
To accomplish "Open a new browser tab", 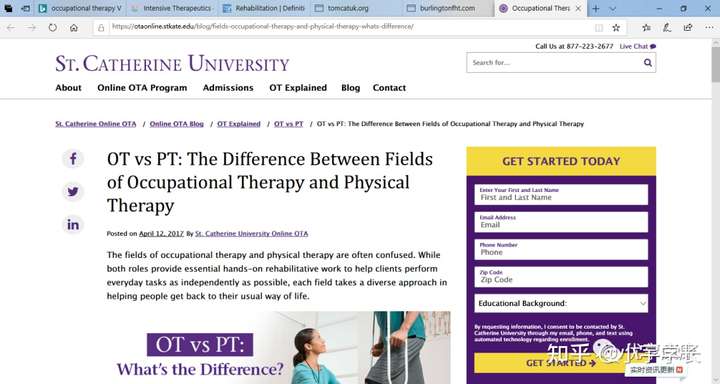I will [x=596, y=8].
